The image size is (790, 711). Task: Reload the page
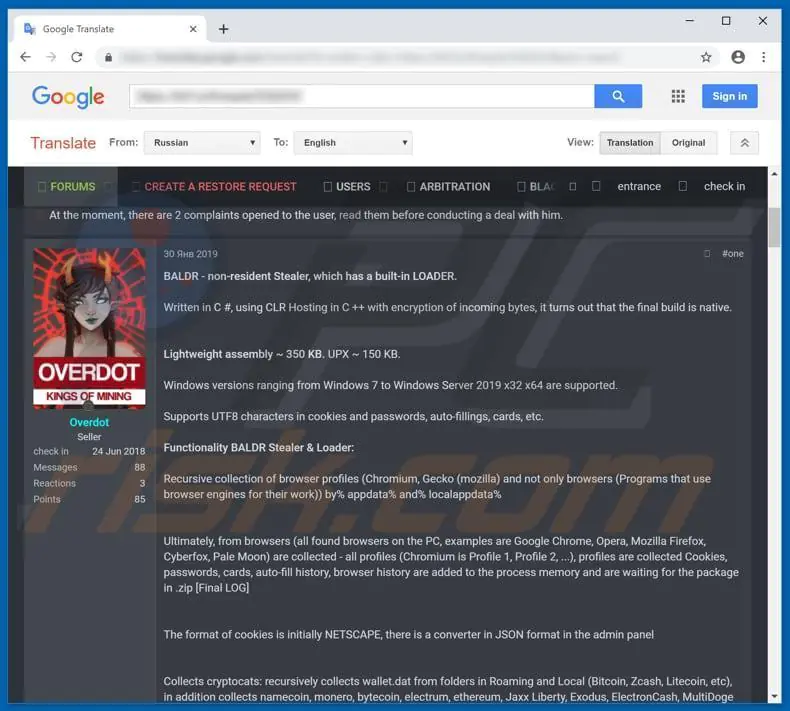pyautogui.click(x=76, y=57)
